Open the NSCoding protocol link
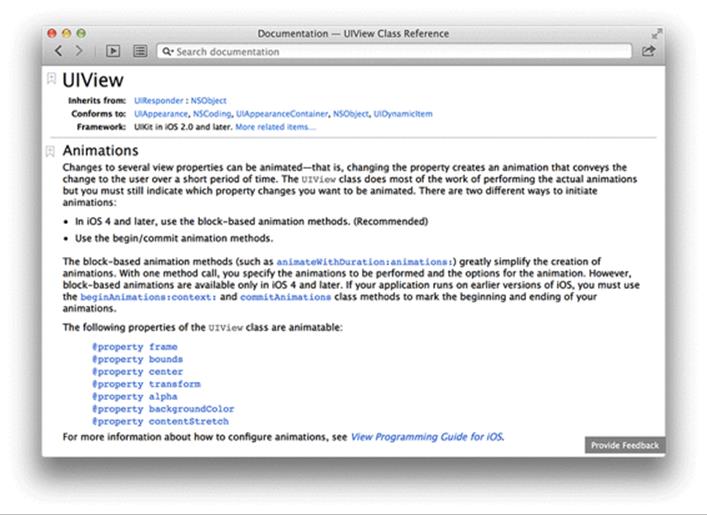The height and width of the screenshot is (515, 707). [212, 114]
